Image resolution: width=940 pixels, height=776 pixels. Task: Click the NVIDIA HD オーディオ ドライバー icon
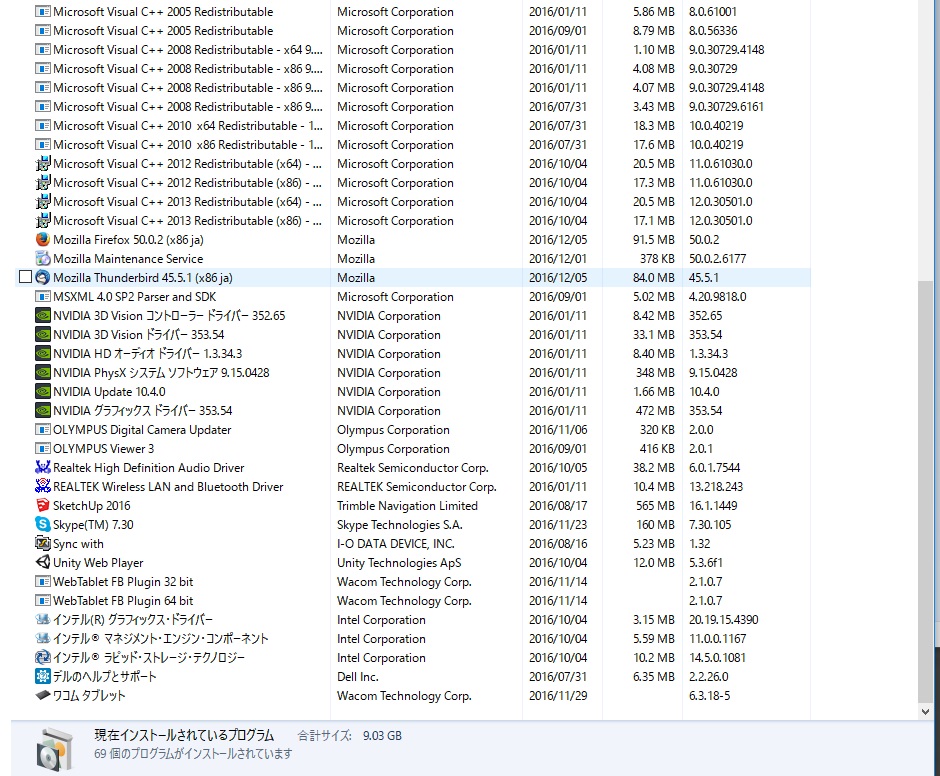click(x=43, y=354)
